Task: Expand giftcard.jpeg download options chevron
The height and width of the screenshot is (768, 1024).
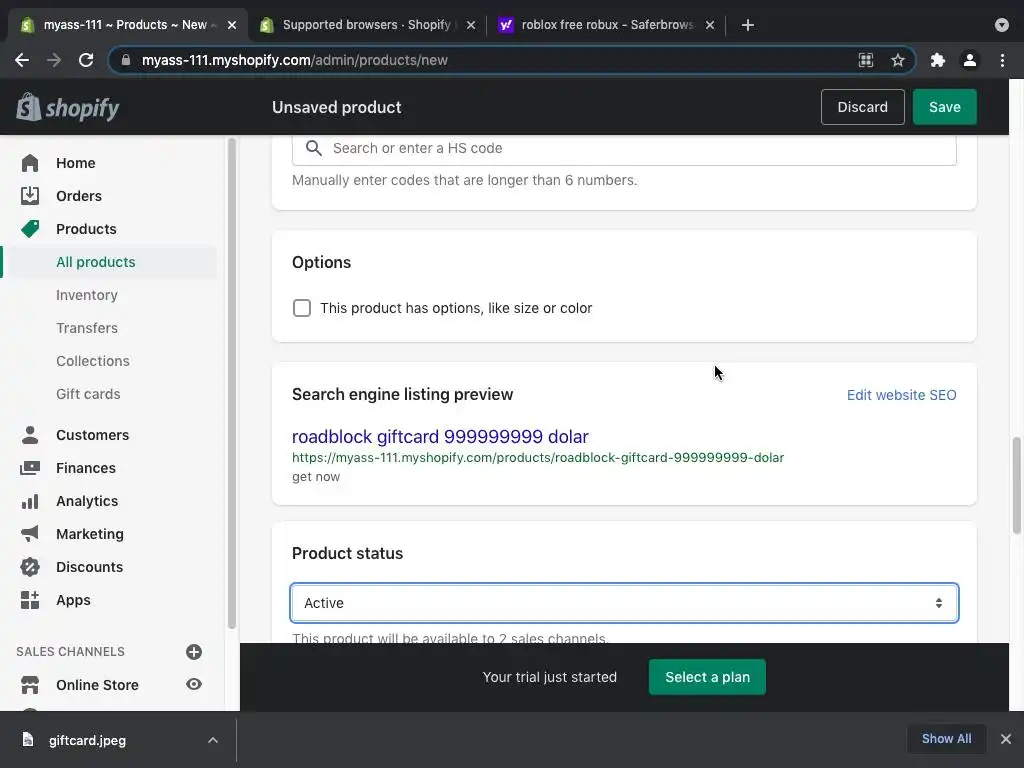Action: click(x=212, y=740)
